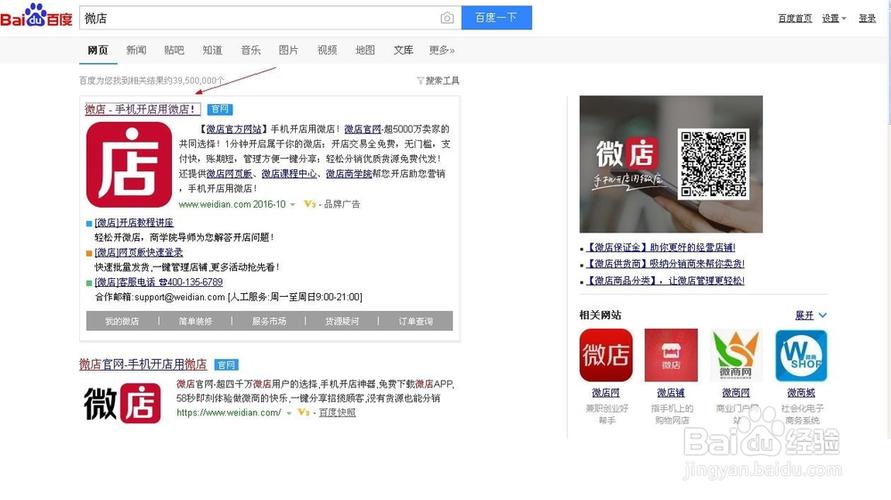Open the 搜索工具 filter tool
This screenshot has width=891, height=500.
tap(438, 81)
